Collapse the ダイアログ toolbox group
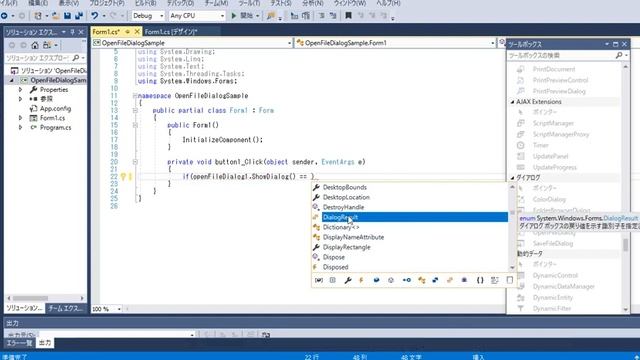The height and width of the screenshot is (360, 640). click(x=513, y=178)
